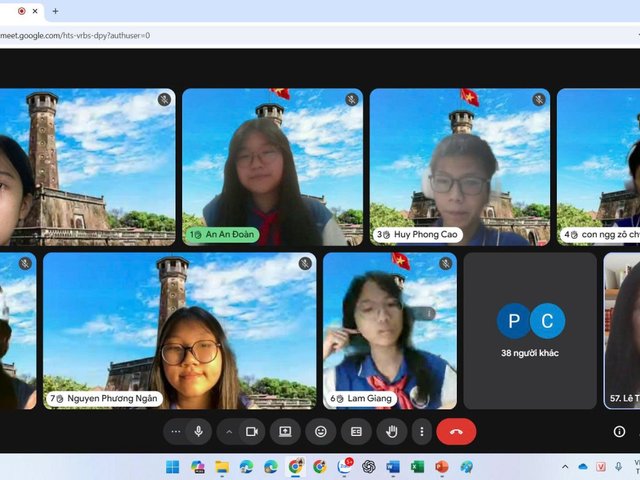Open the Windows Start menu

(x=172, y=467)
